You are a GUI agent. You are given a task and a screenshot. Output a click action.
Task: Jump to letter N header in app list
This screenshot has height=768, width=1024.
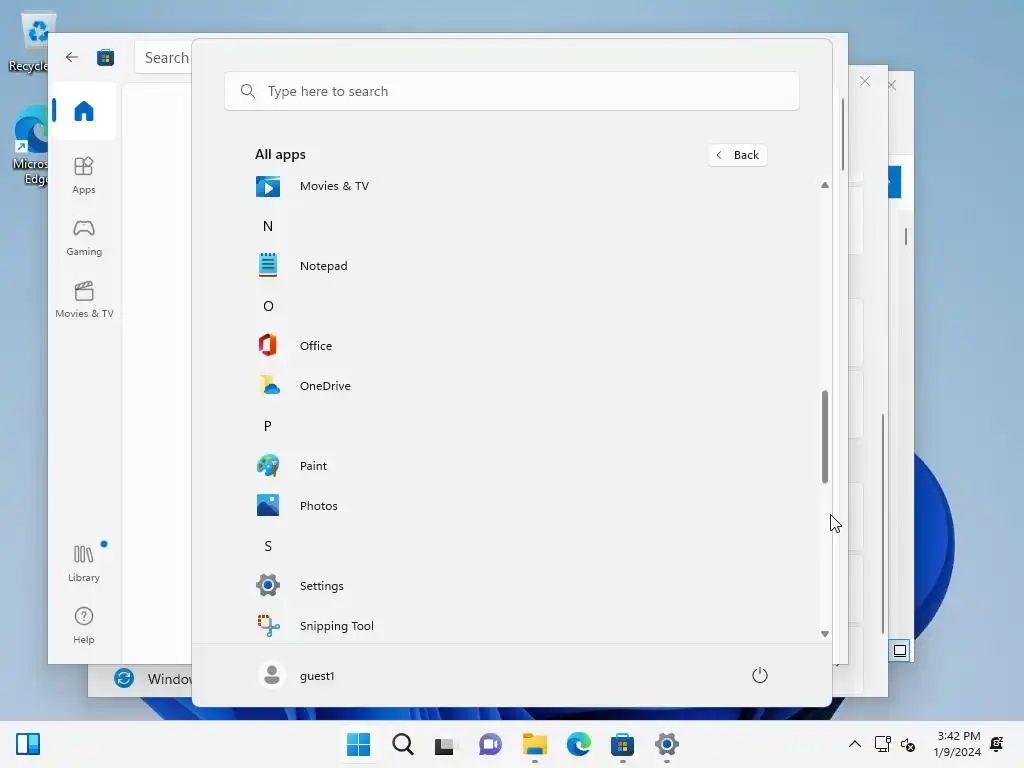point(268,226)
